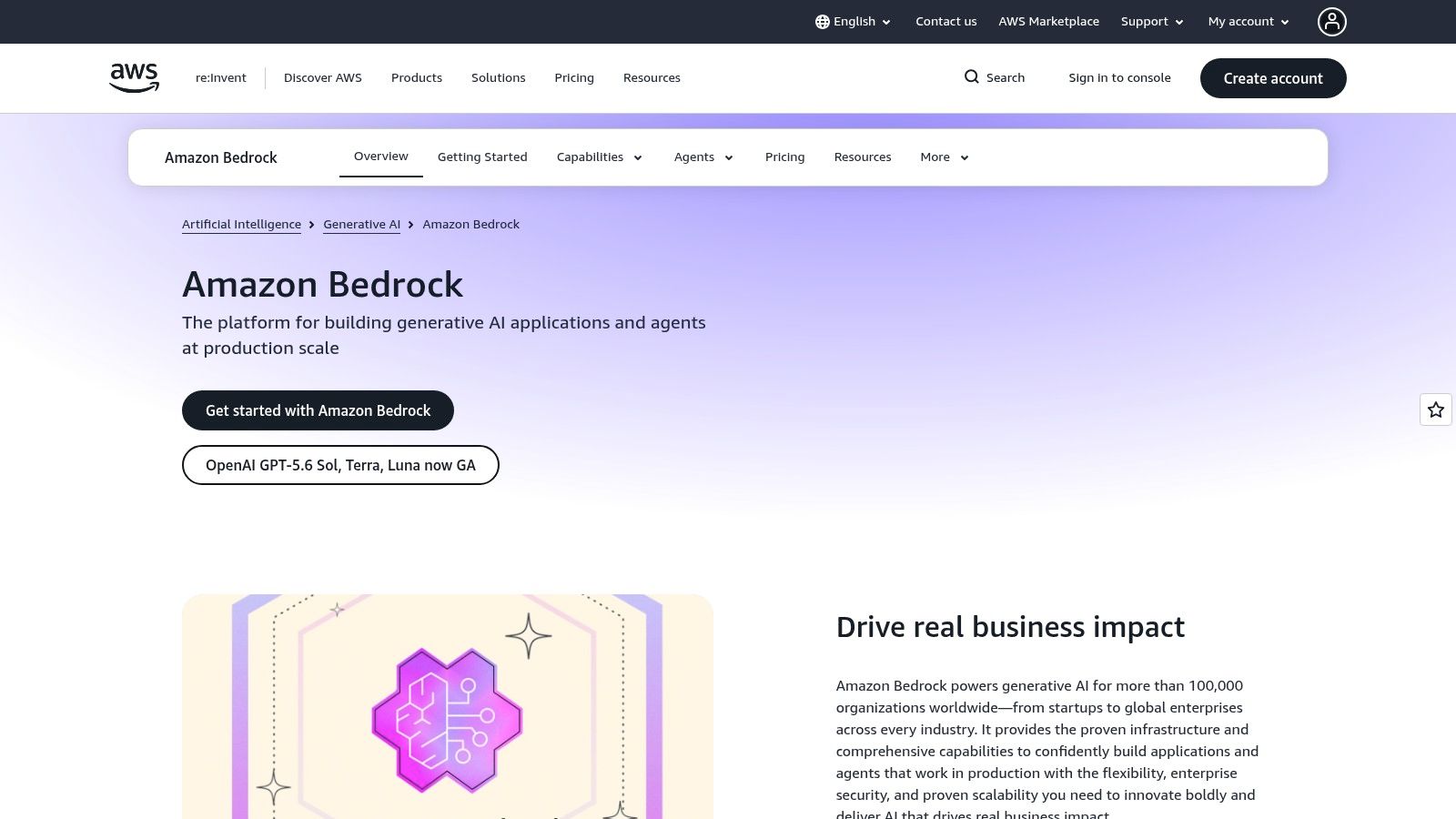Click the Bedrock brain hexagon illustration
This screenshot has height=819, width=1456.
(x=447, y=719)
